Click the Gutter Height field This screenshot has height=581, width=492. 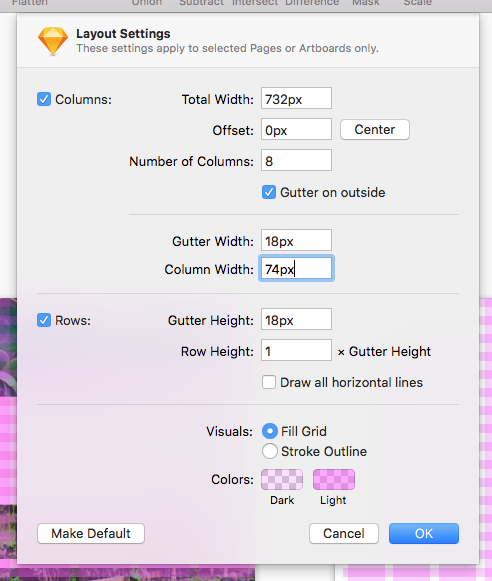pos(296,319)
